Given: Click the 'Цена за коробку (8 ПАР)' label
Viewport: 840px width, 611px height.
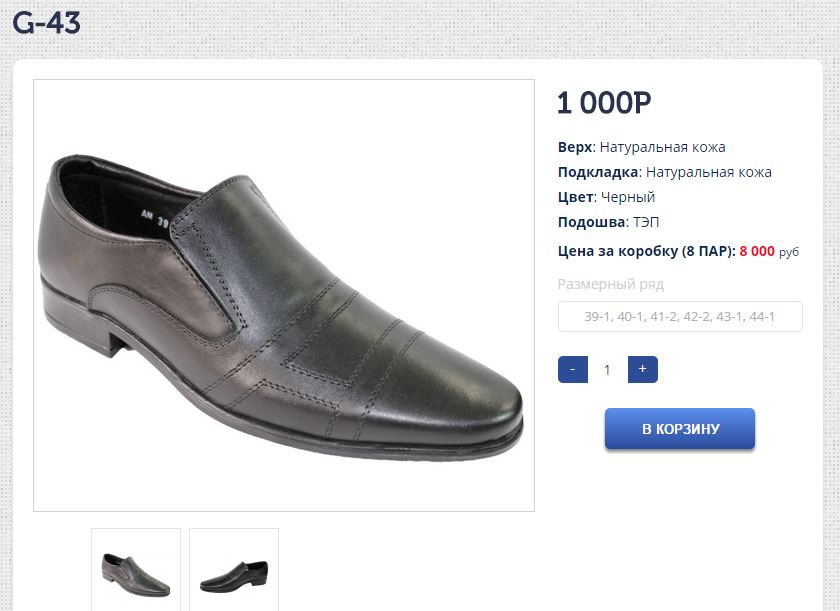Looking at the screenshot, I should click(x=646, y=251).
